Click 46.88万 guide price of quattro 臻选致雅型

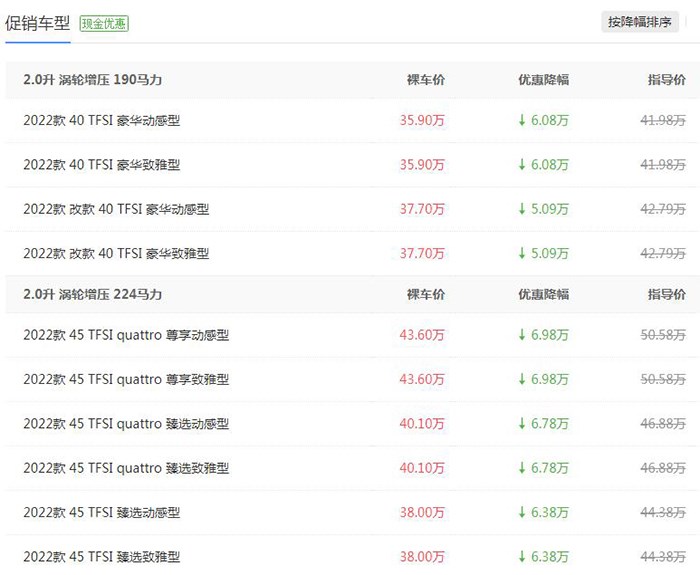663,468
